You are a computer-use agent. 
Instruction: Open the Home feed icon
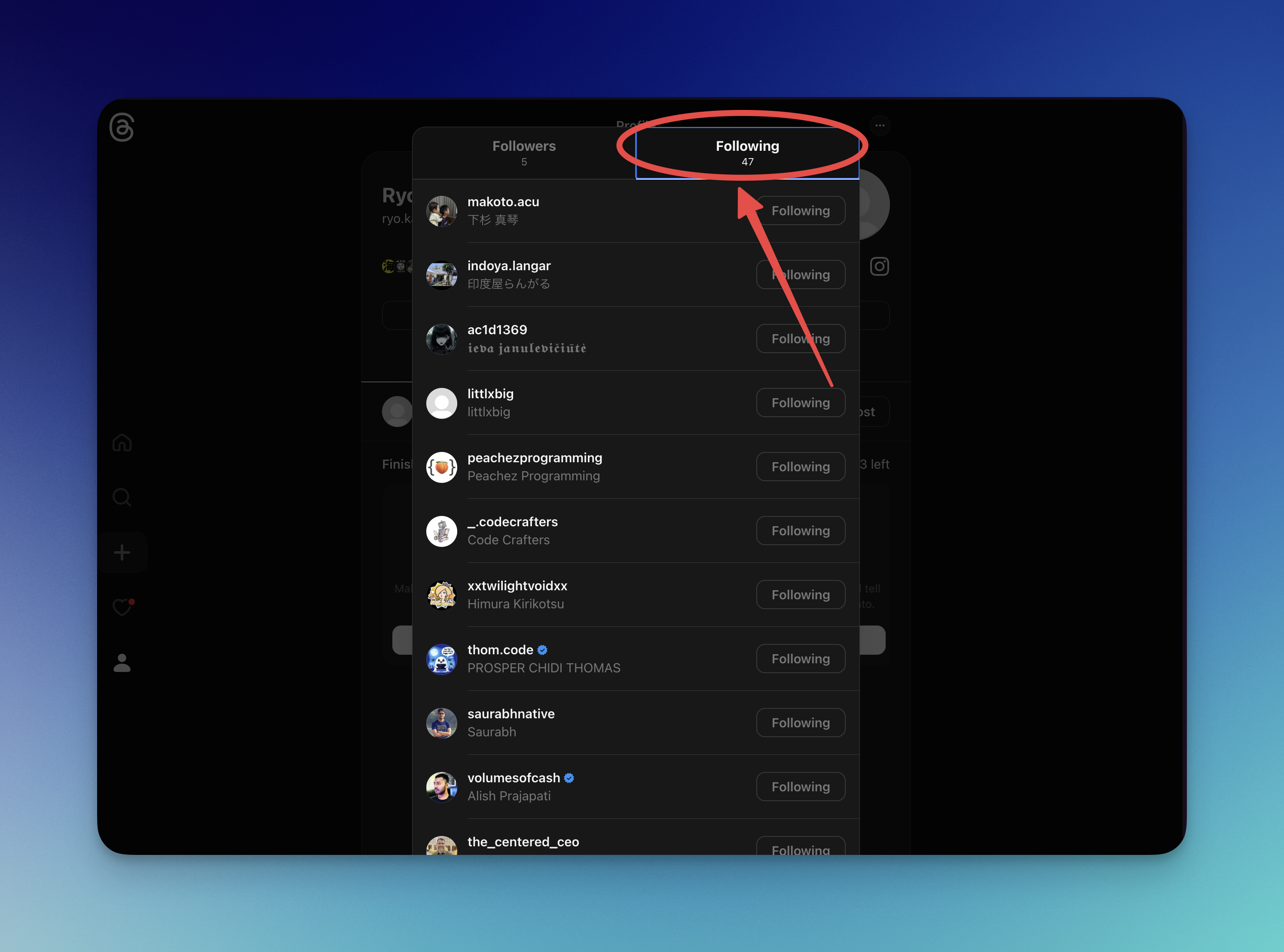(122, 442)
